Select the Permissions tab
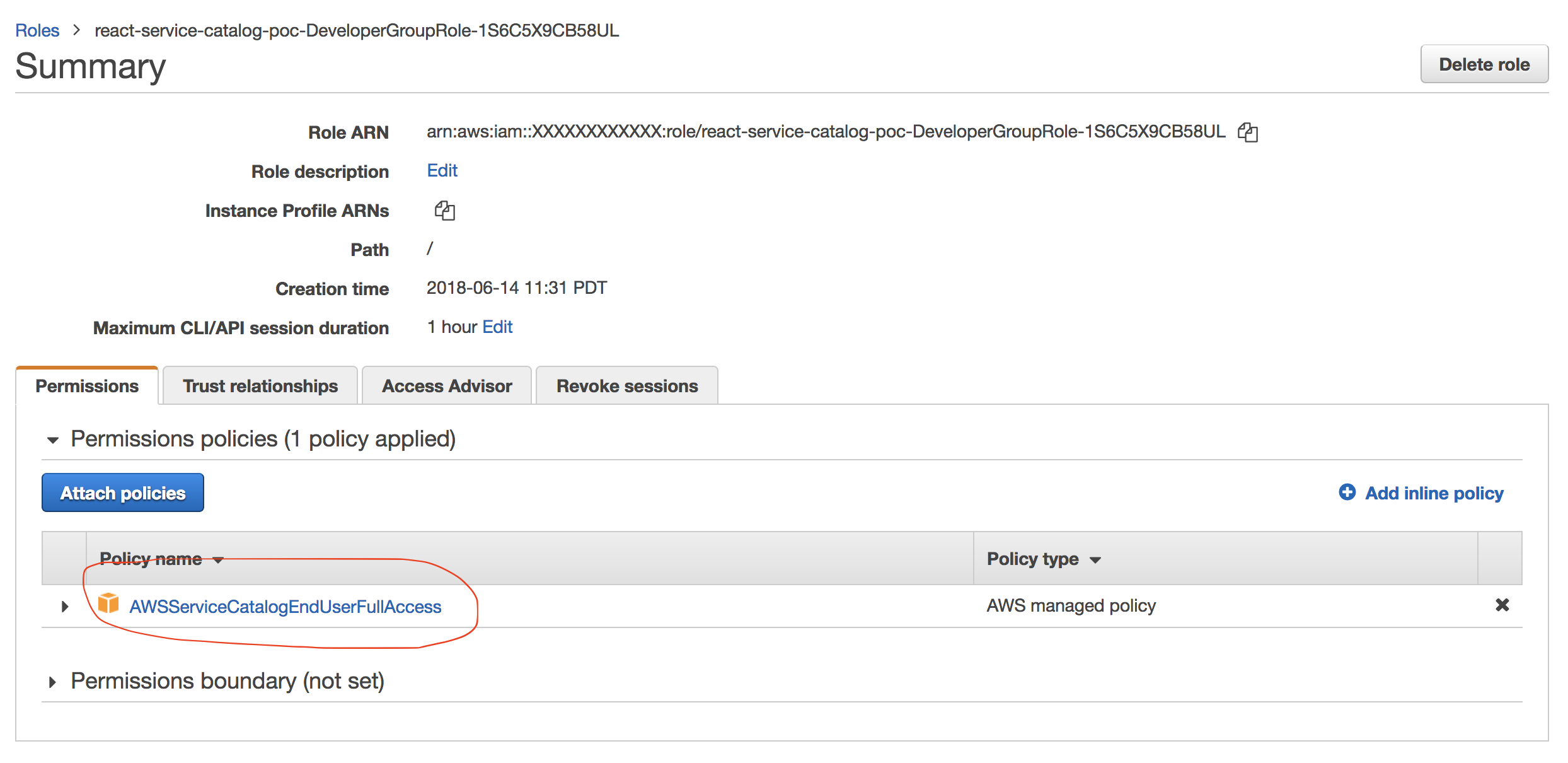The height and width of the screenshot is (763, 1568). pos(87,386)
